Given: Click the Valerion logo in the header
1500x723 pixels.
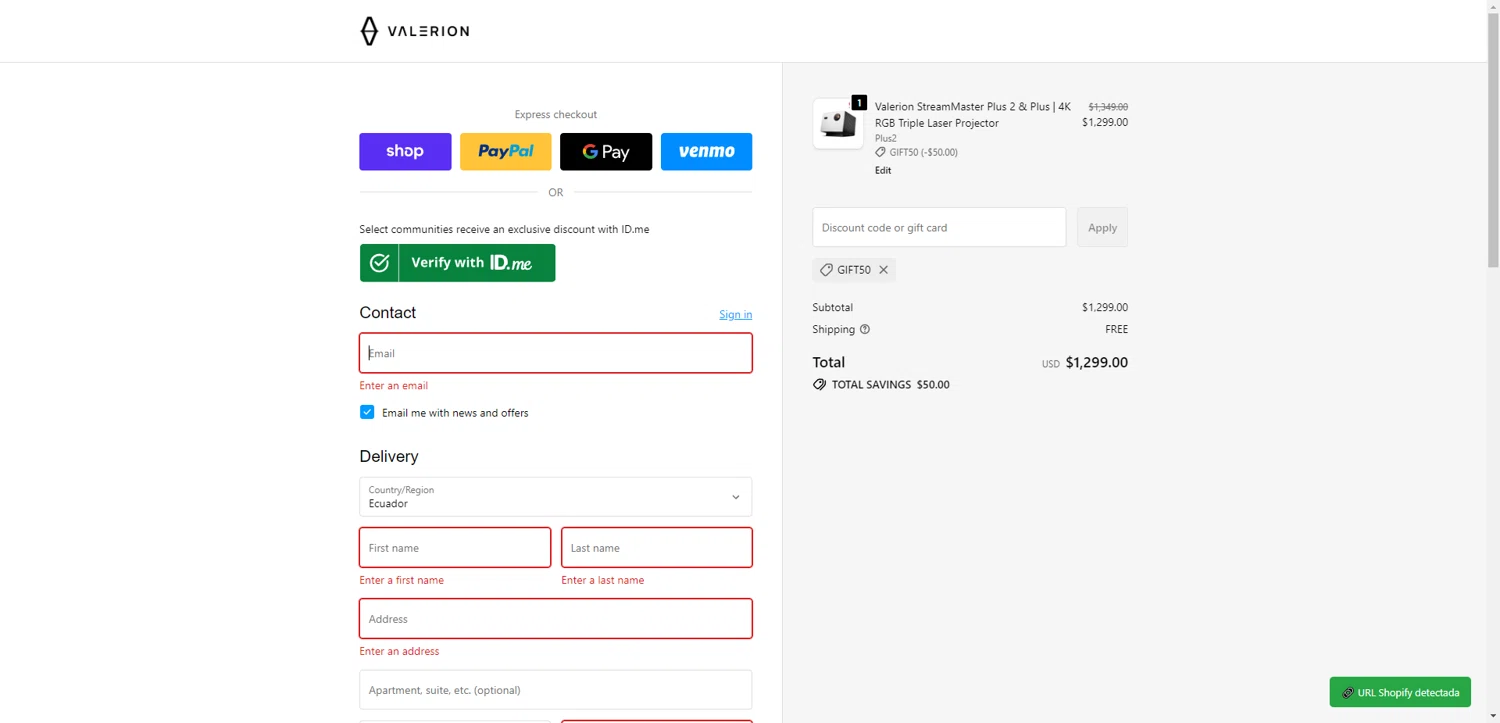Looking at the screenshot, I should tap(414, 31).
